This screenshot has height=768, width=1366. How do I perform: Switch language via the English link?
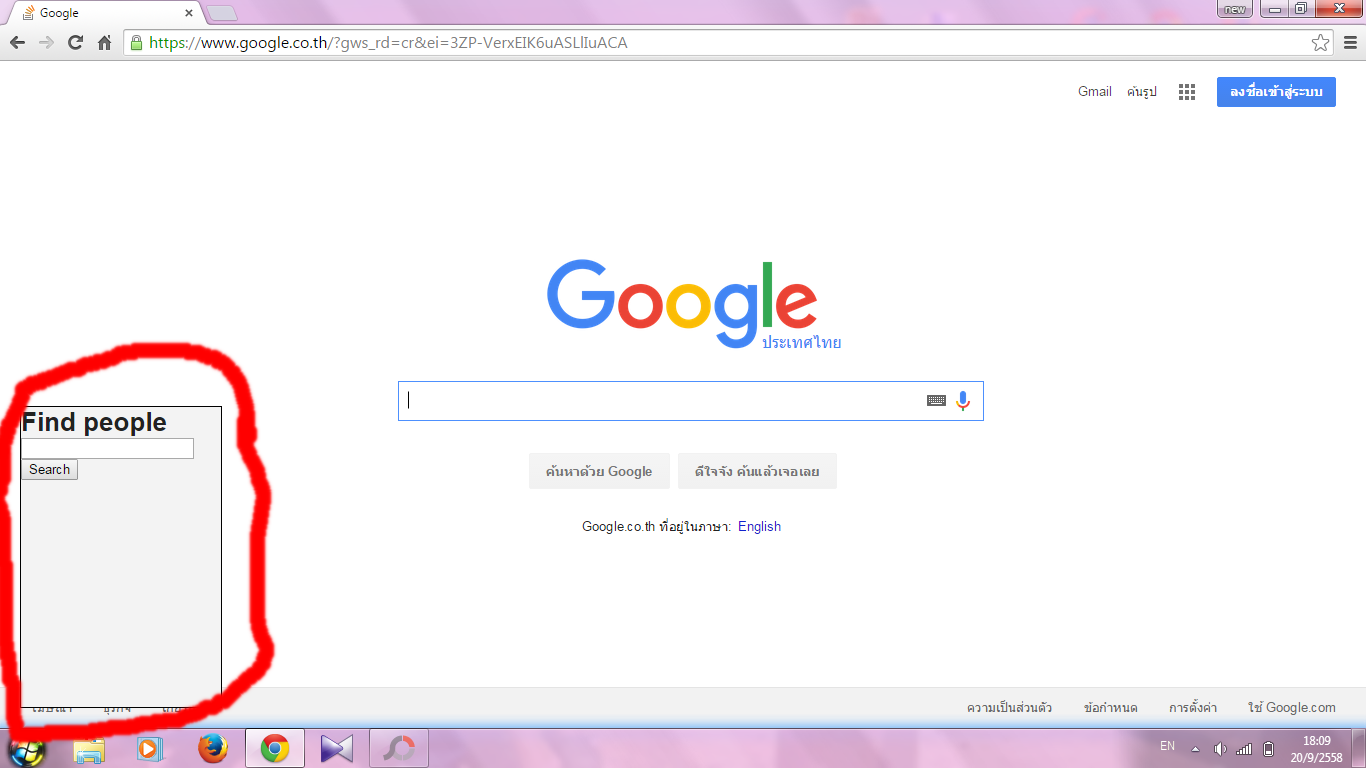click(759, 527)
